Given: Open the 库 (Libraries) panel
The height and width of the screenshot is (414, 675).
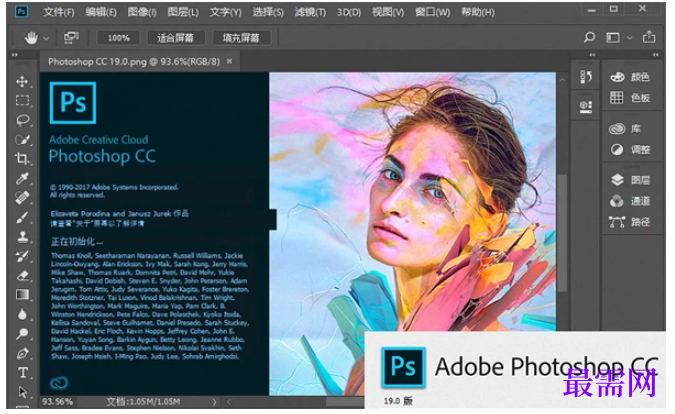Looking at the screenshot, I should [x=626, y=129].
